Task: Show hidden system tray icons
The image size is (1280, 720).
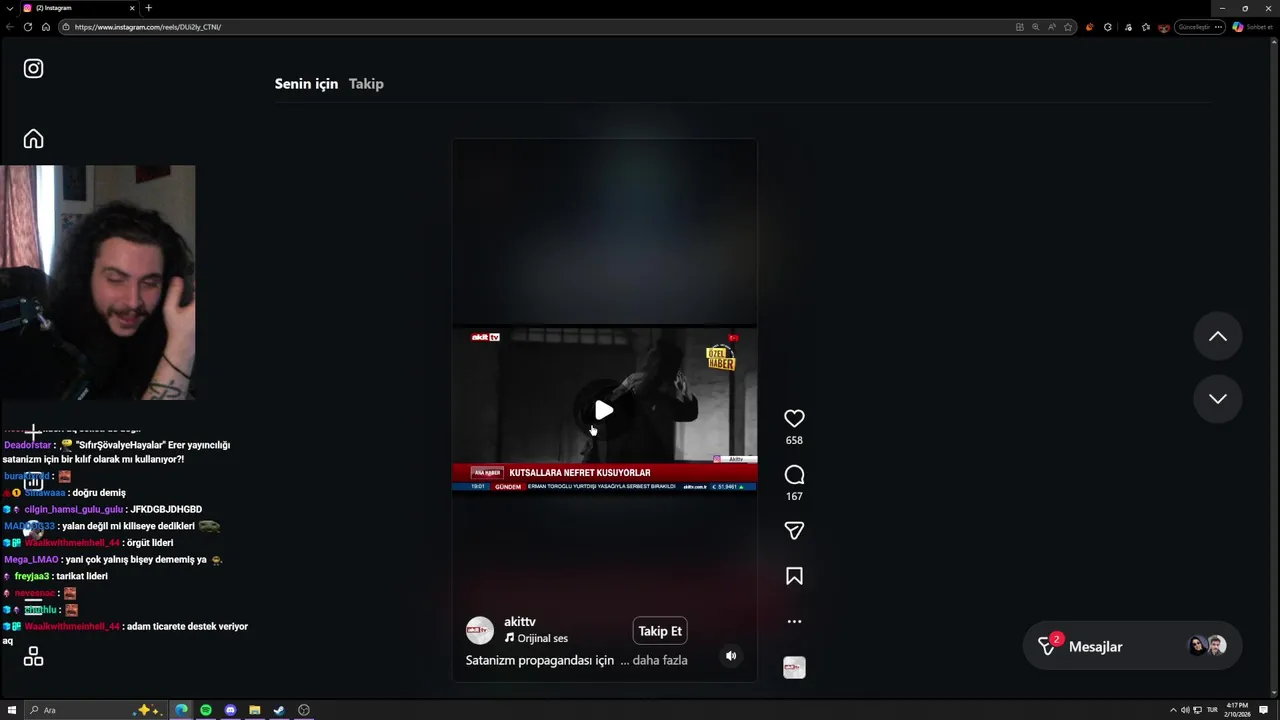Action: pyautogui.click(x=1174, y=710)
